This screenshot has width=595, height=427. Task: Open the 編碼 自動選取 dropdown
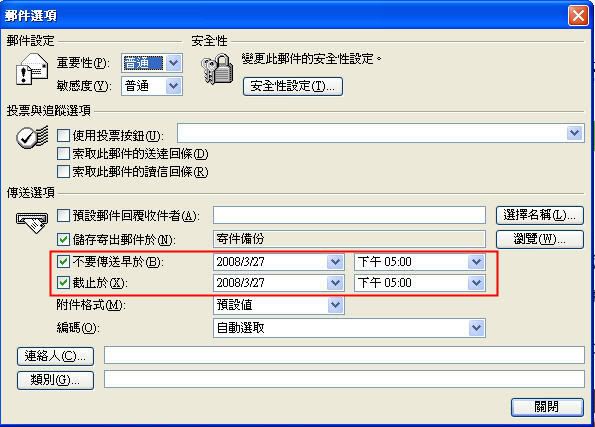476,328
